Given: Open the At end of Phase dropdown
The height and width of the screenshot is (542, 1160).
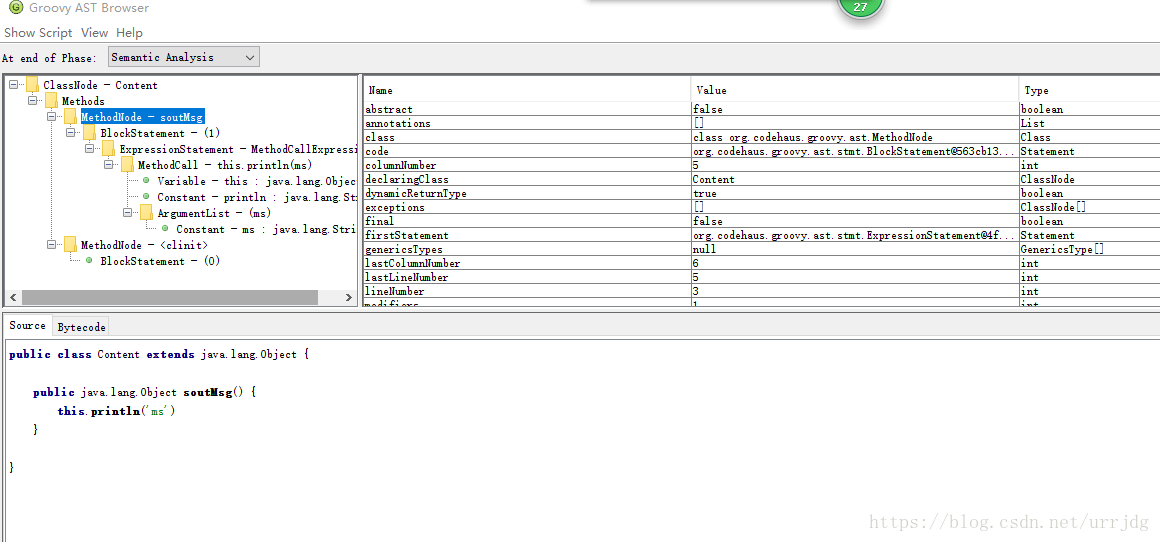Looking at the screenshot, I should point(183,57).
